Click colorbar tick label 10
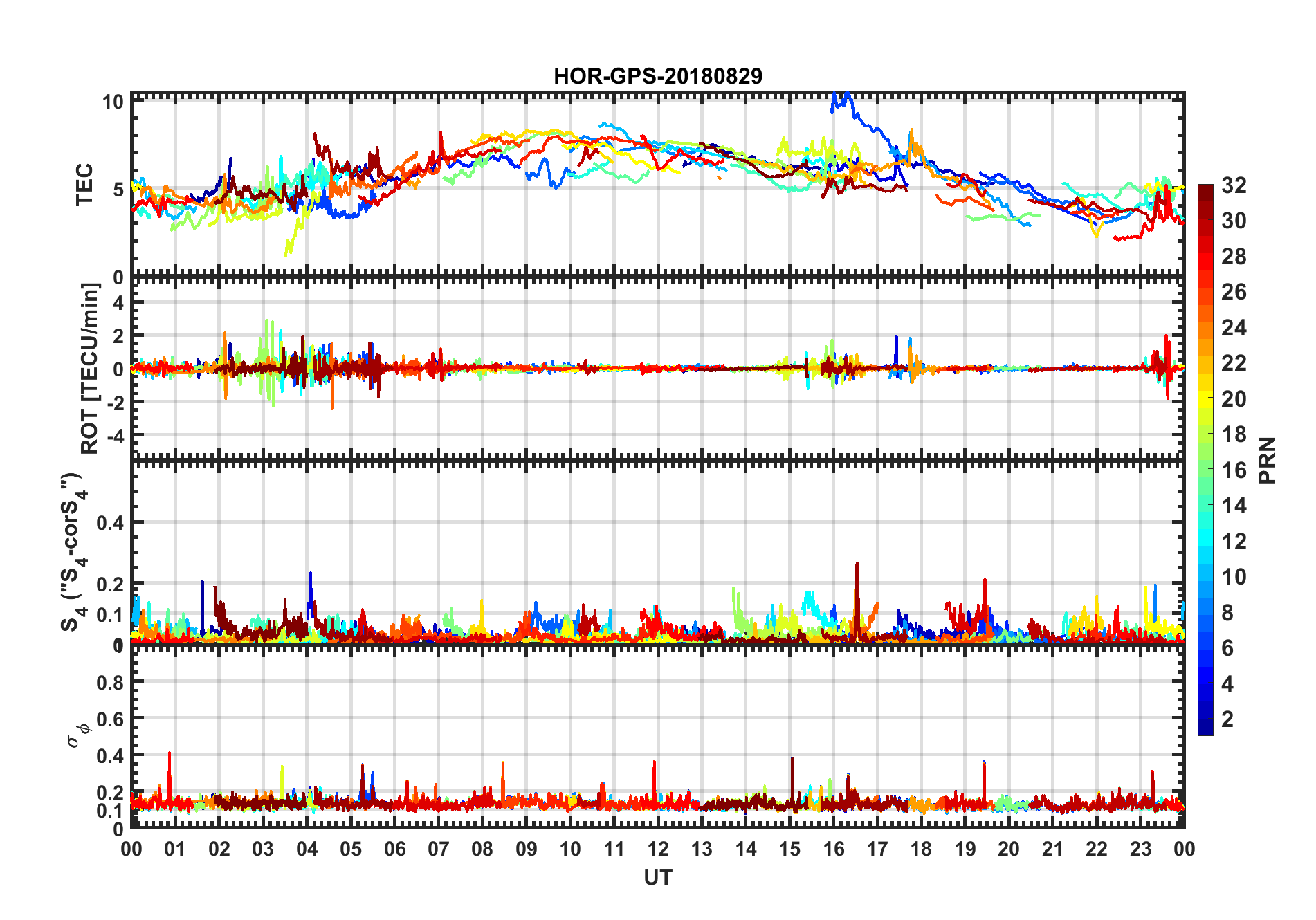 tap(1234, 577)
